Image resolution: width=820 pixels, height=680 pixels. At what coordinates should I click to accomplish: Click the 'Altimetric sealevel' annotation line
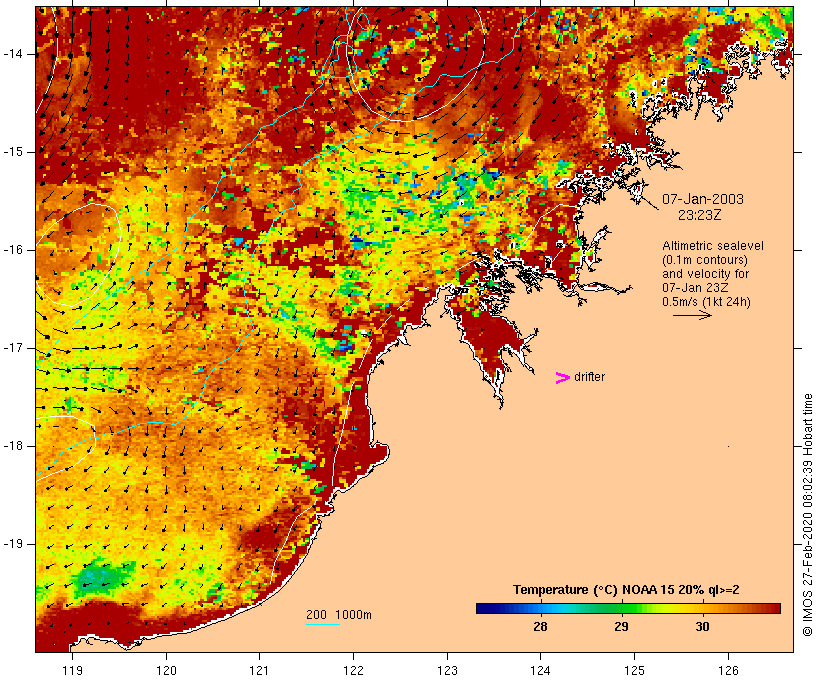713,246
